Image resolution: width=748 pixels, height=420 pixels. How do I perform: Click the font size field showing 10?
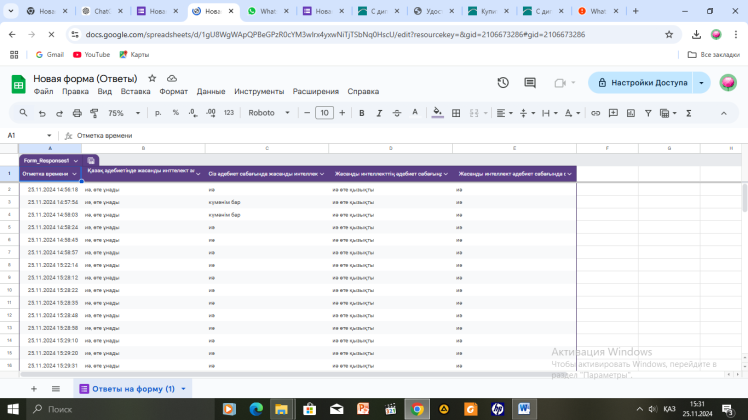(324, 113)
